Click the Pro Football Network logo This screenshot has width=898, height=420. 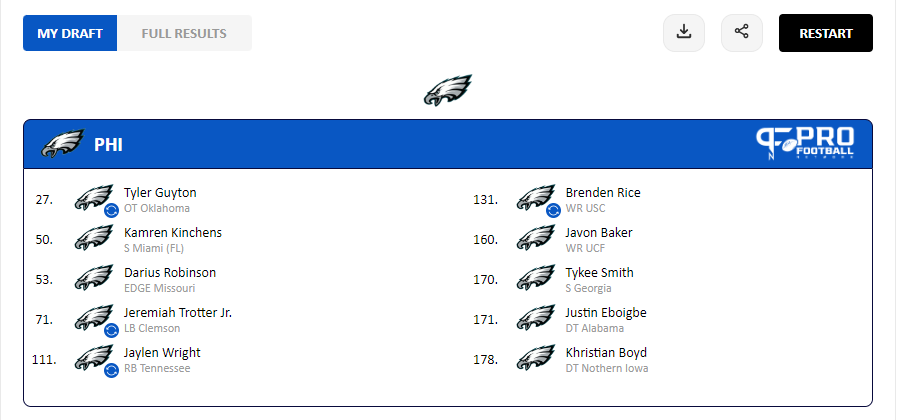click(x=806, y=145)
